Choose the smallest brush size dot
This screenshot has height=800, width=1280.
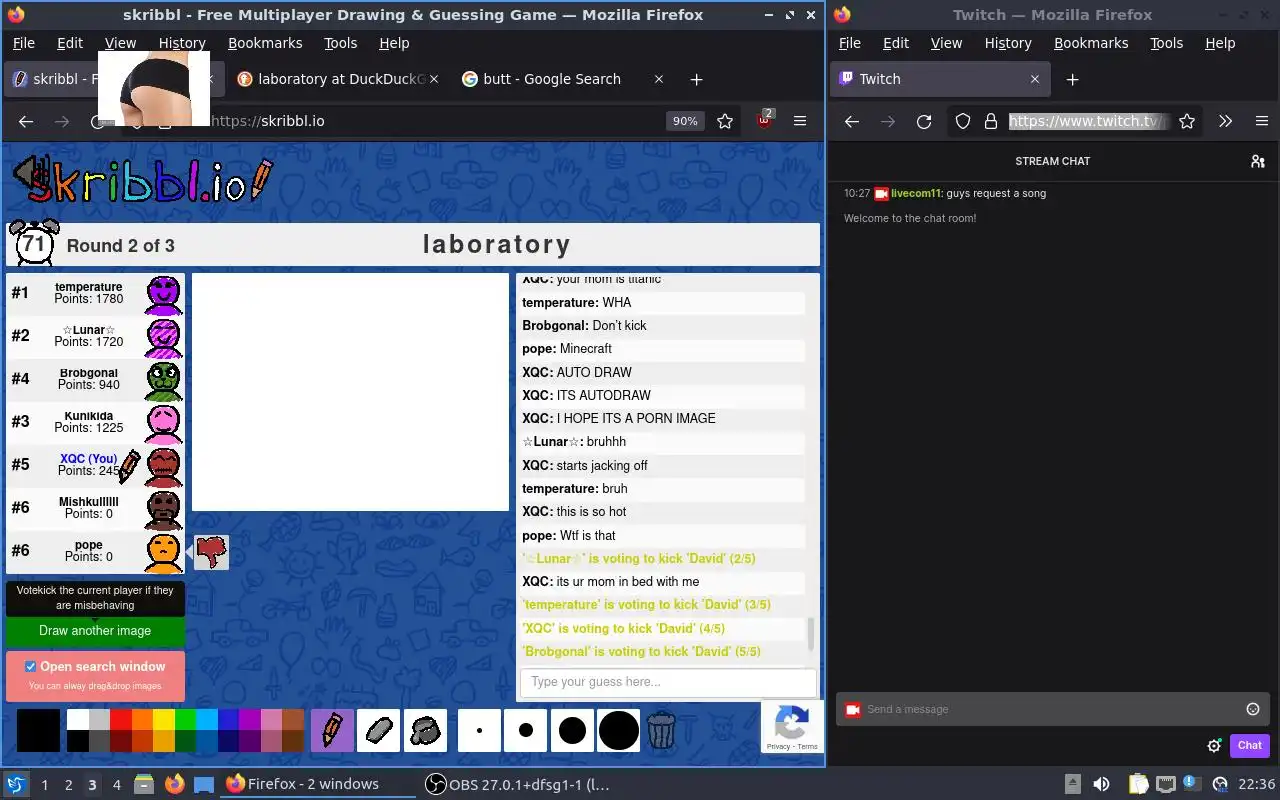click(479, 731)
